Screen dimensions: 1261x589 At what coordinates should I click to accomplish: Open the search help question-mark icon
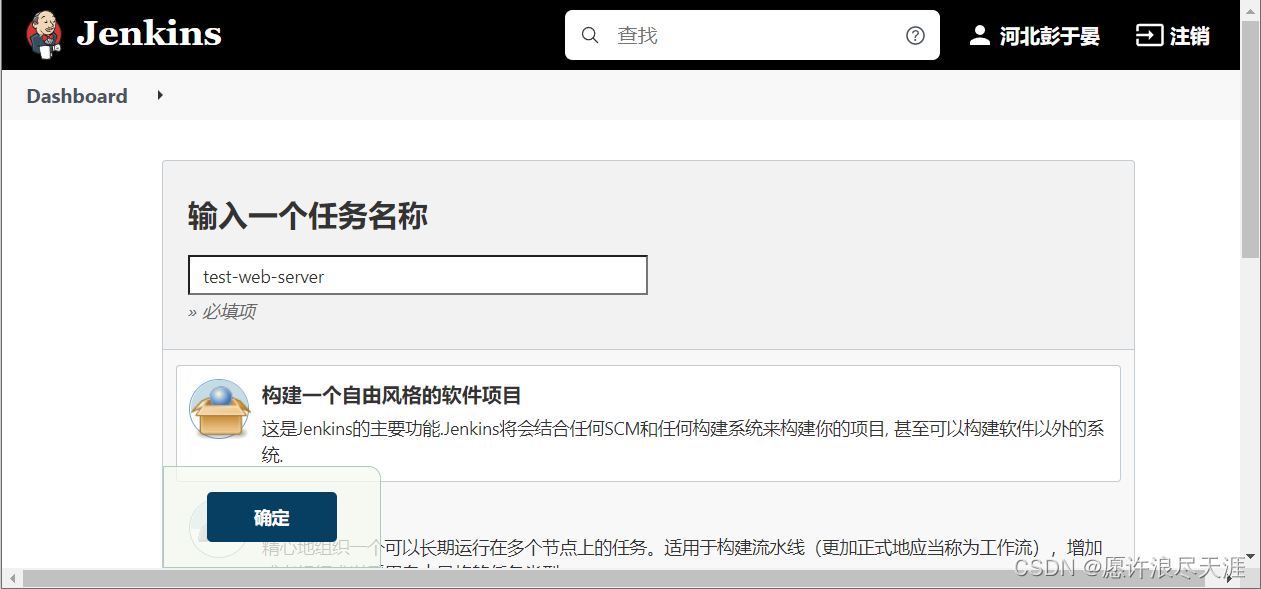[x=915, y=35]
